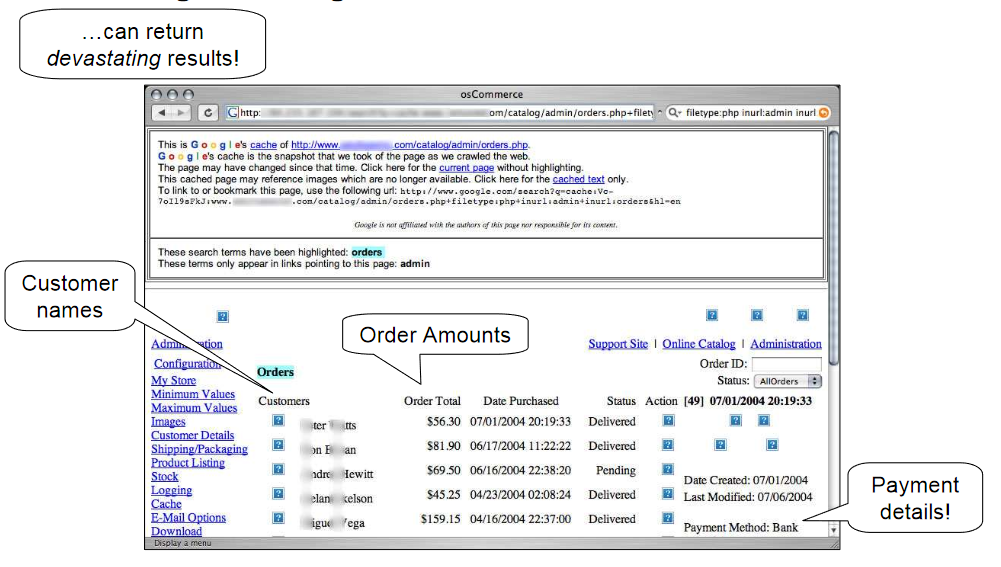The image size is (1001, 567).
Task: Click the Pending status text
Action: point(615,471)
